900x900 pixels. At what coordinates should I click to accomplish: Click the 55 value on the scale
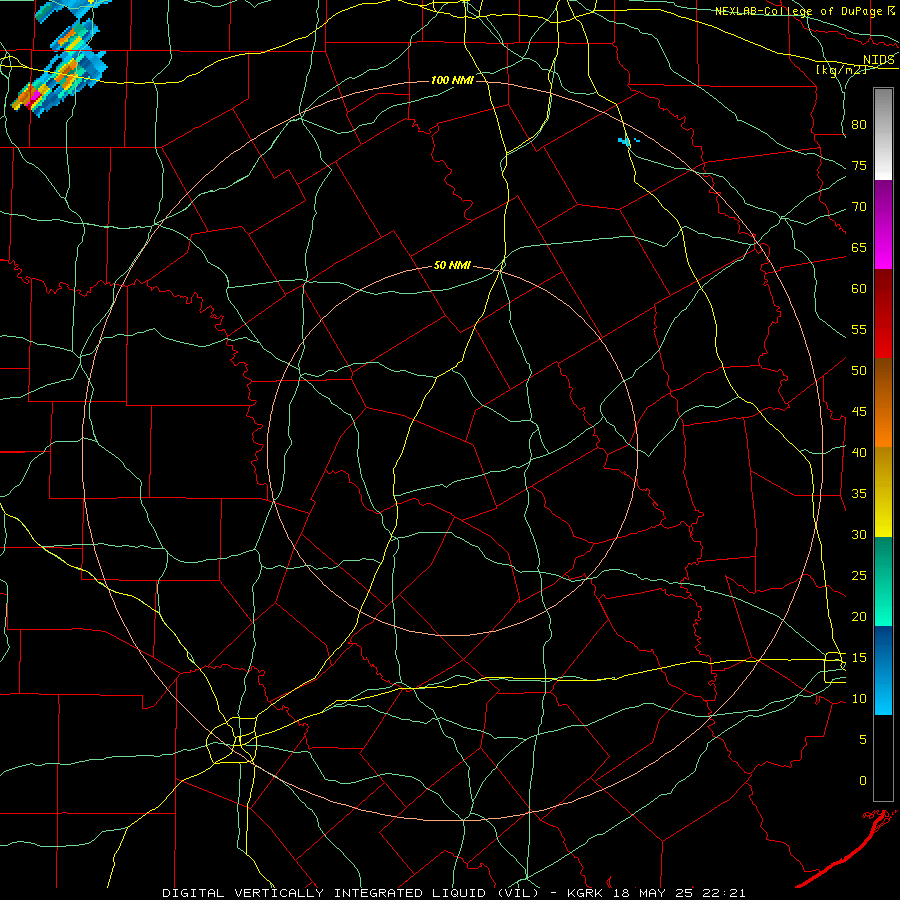click(859, 329)
